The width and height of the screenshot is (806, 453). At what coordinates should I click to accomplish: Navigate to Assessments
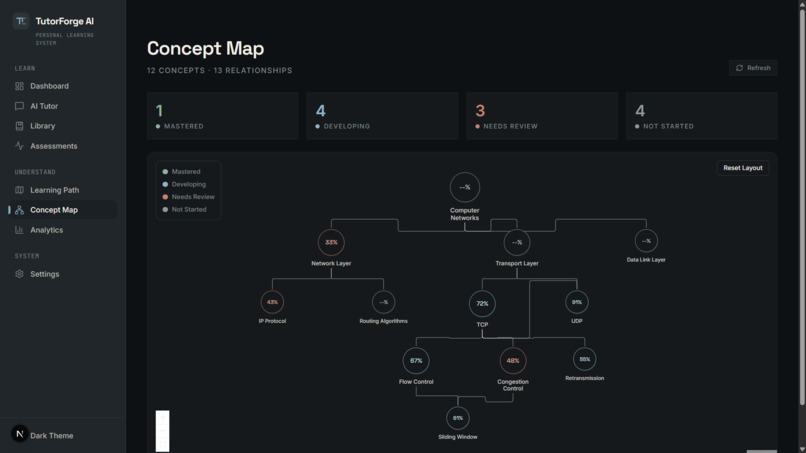pyautogui.click(x=54, y=146)
